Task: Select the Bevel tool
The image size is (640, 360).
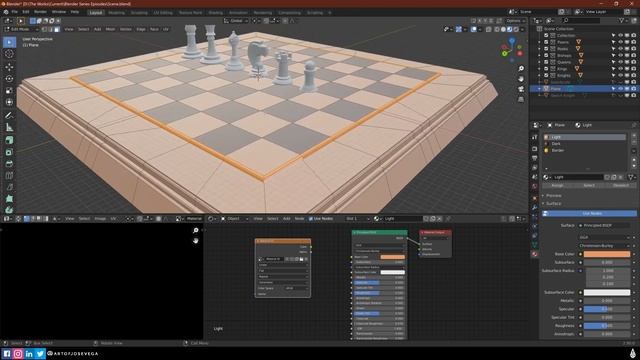Action: (9, 164)
